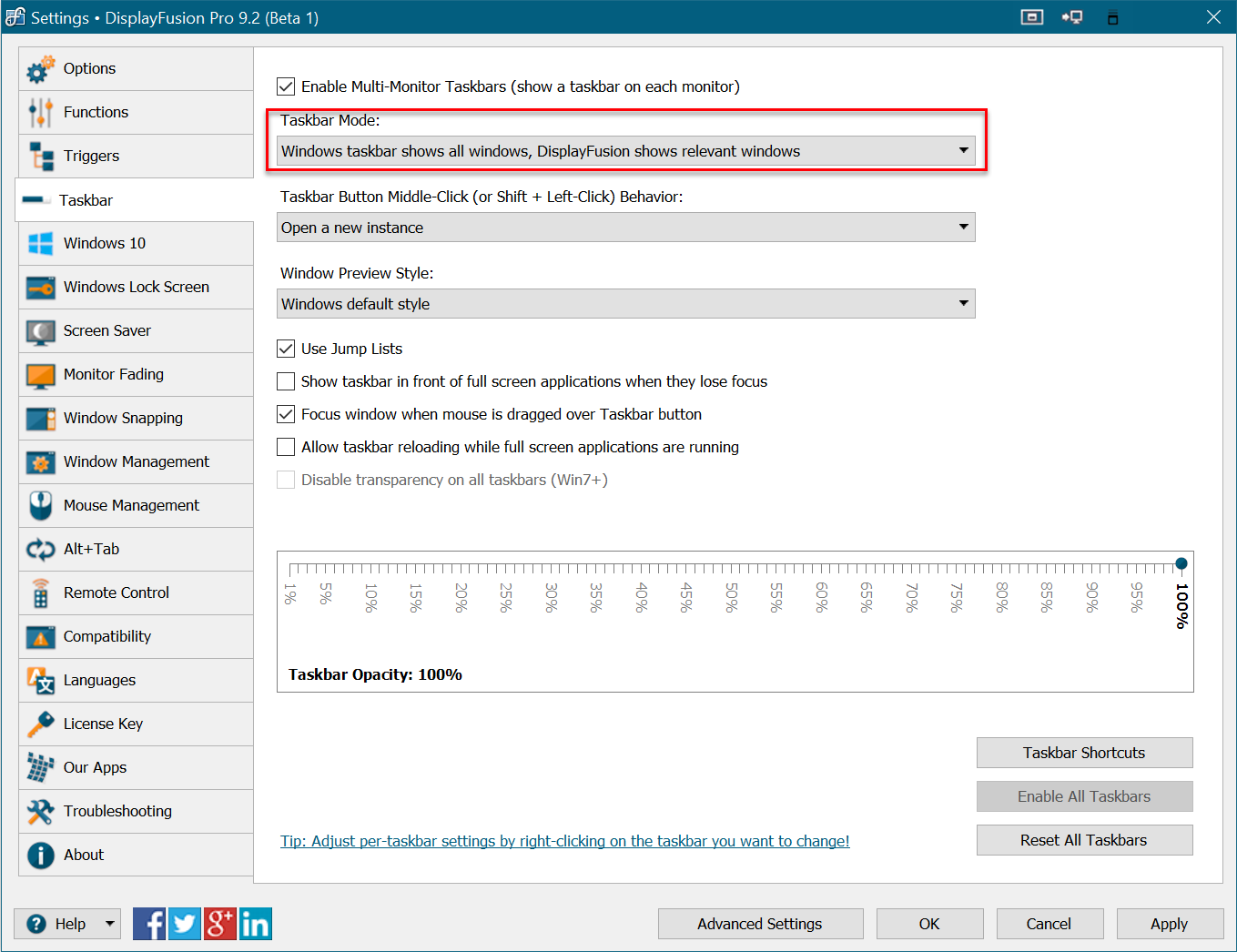Open the Taskbar Shortcuts button
This screenshot has height=952, width=1237.
pos(1084,753)
